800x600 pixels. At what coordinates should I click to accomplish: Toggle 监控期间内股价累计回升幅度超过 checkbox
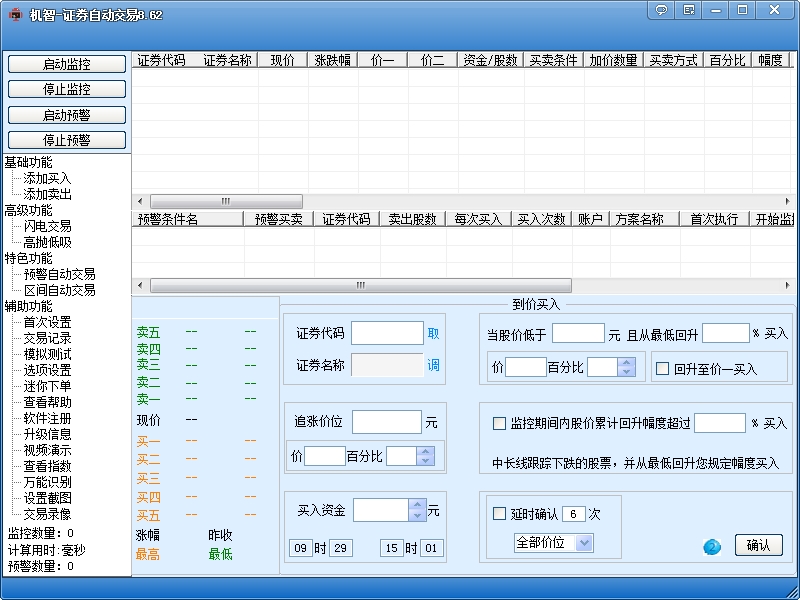click(x=499, y=423)
